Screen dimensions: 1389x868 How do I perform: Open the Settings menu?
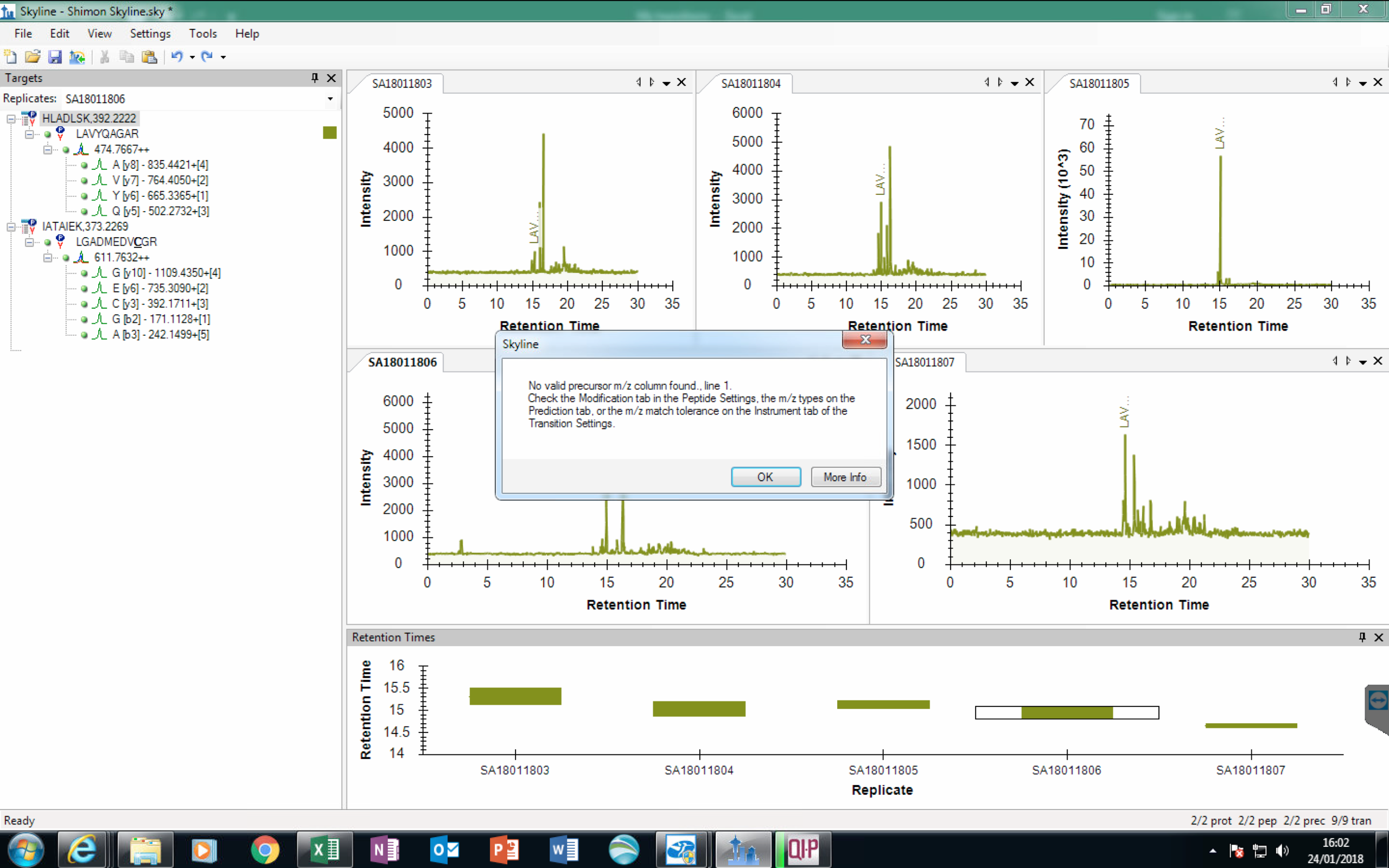tap(150, 33)
